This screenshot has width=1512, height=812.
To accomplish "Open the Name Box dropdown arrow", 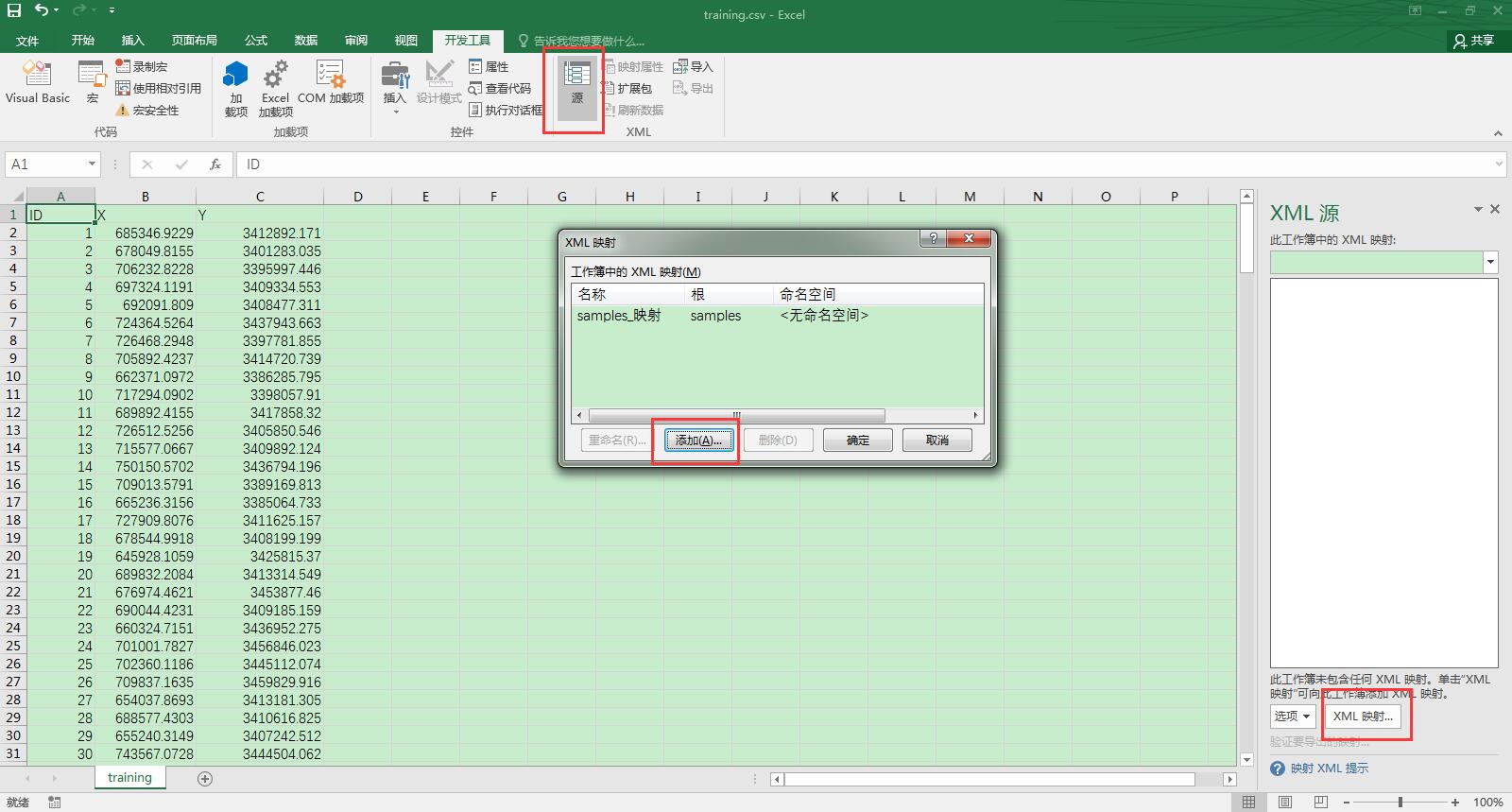I will 92,164.
